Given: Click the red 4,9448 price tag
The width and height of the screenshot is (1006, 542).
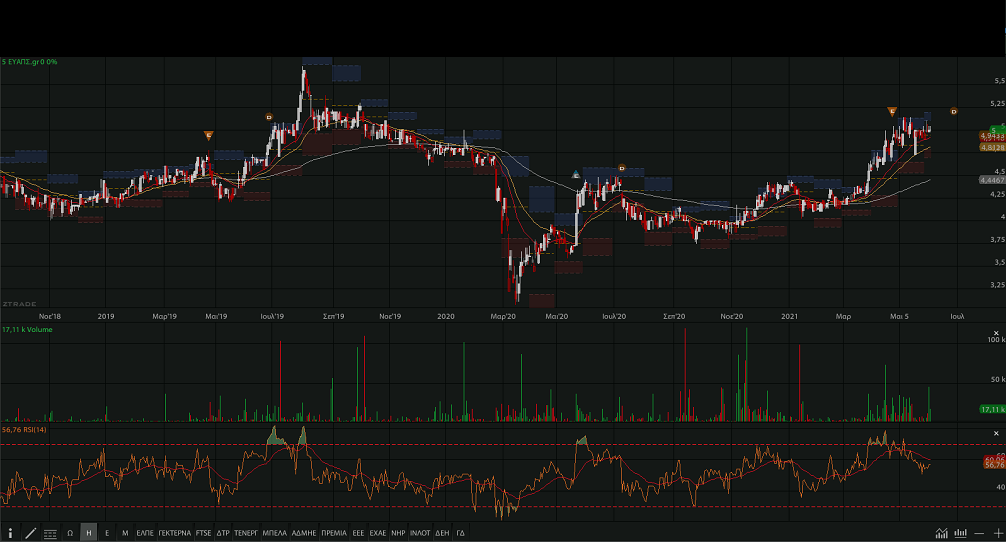Looking at the screenshot, I should pyautogui.click(x=992, y=137).
